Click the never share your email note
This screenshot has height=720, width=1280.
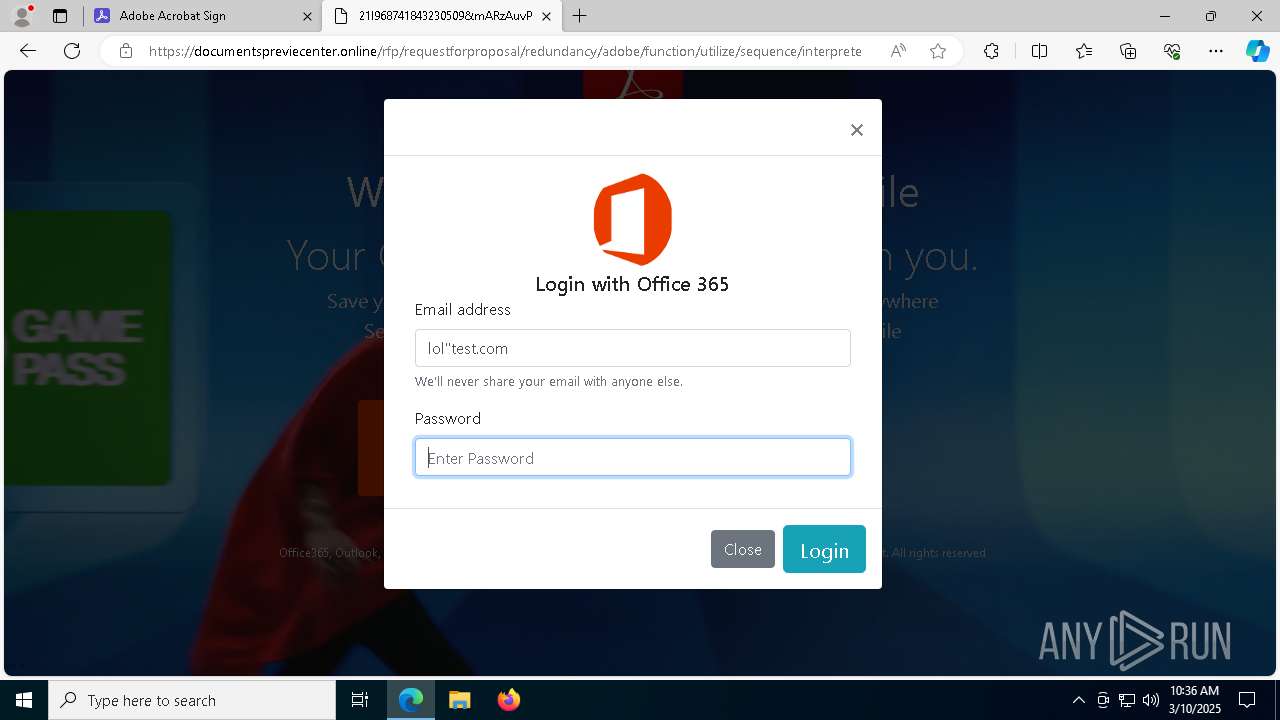549,382
